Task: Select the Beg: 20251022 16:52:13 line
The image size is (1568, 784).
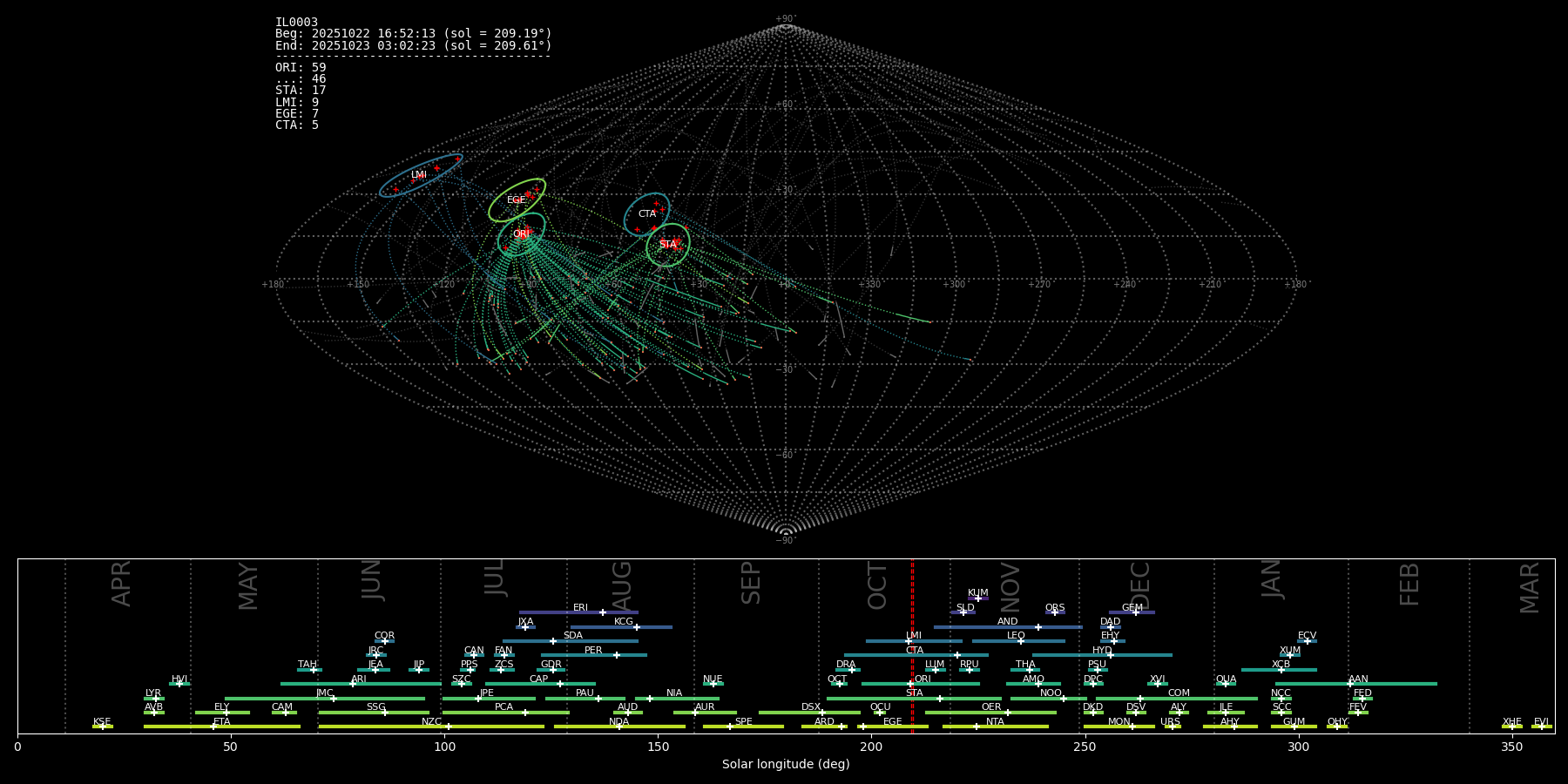Action: click(414, 34)
